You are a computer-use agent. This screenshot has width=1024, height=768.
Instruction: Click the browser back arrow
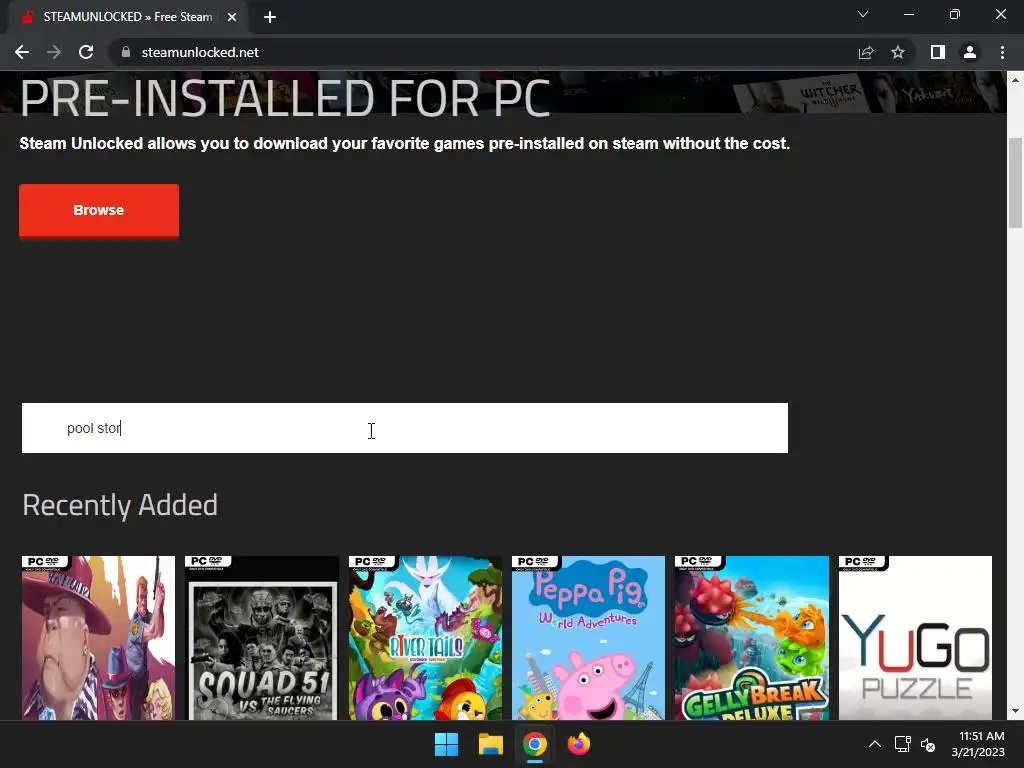(x=22, y=52)
